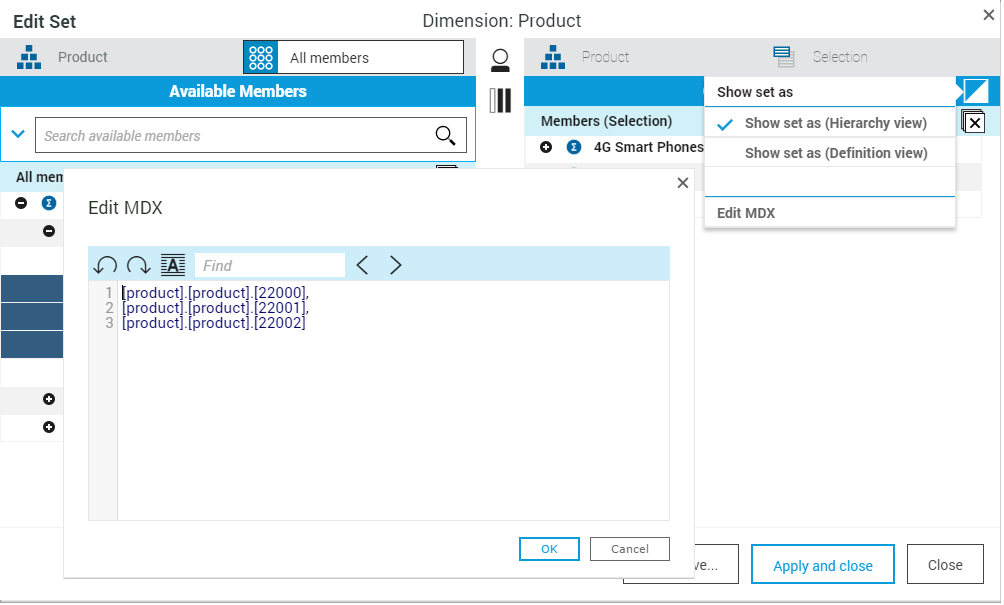Collapse the second-level tree node
This screenshot has height=605, width=1004.
(49, 231)
